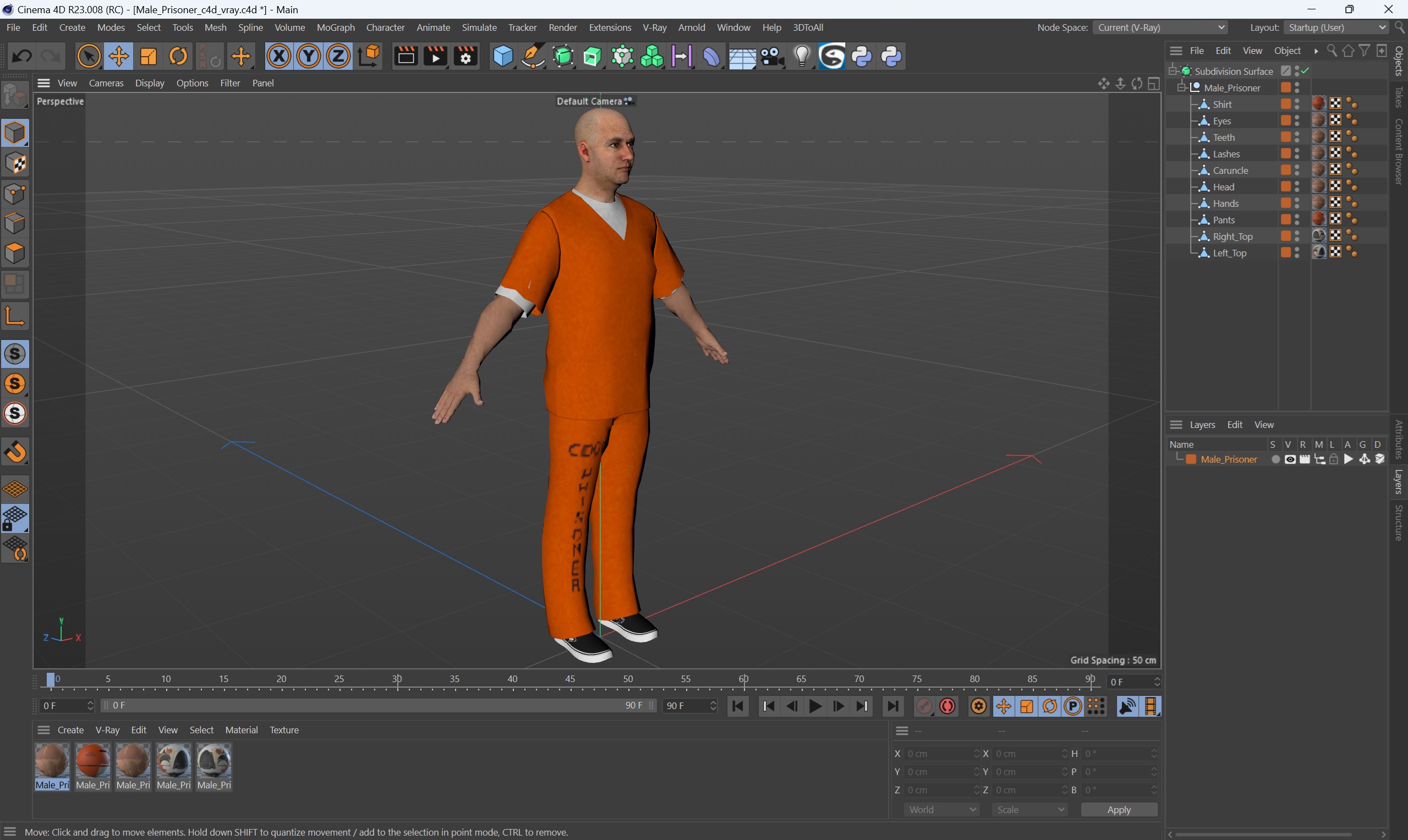The height and width of the screenshot is (840, 1408).
Task: Click the Spline Pen tool icon
Action: point(532,56)
